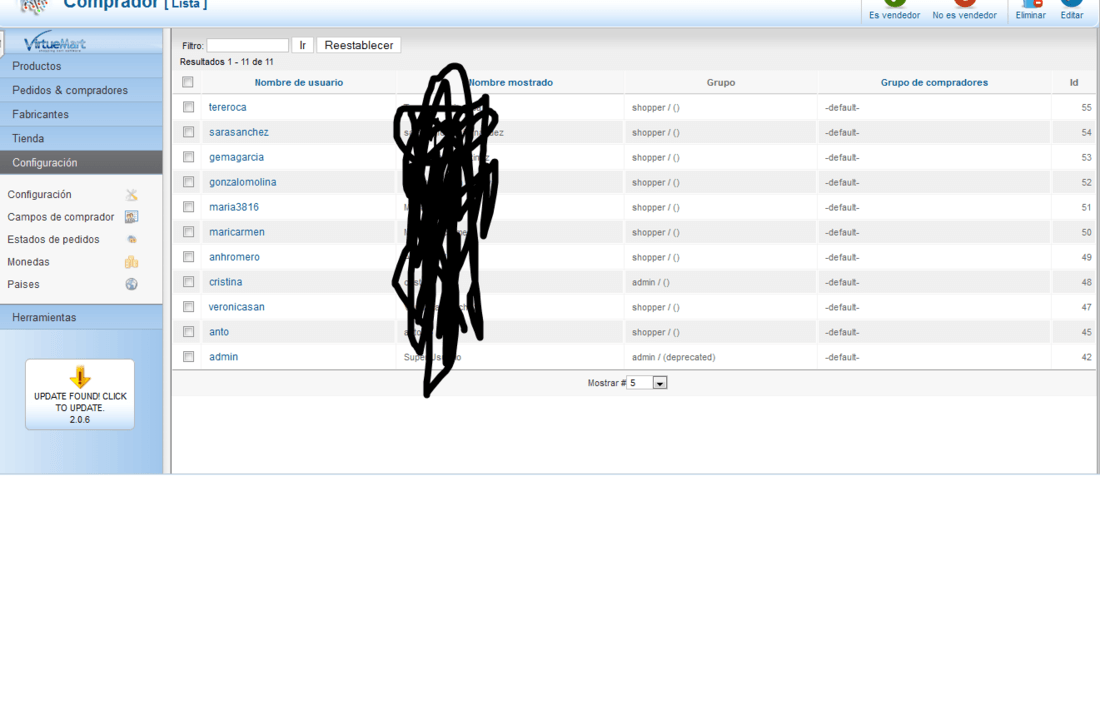Check the box for admin user
The width and height of the screenshot is (1100, 719).
(x=189, y=356)
